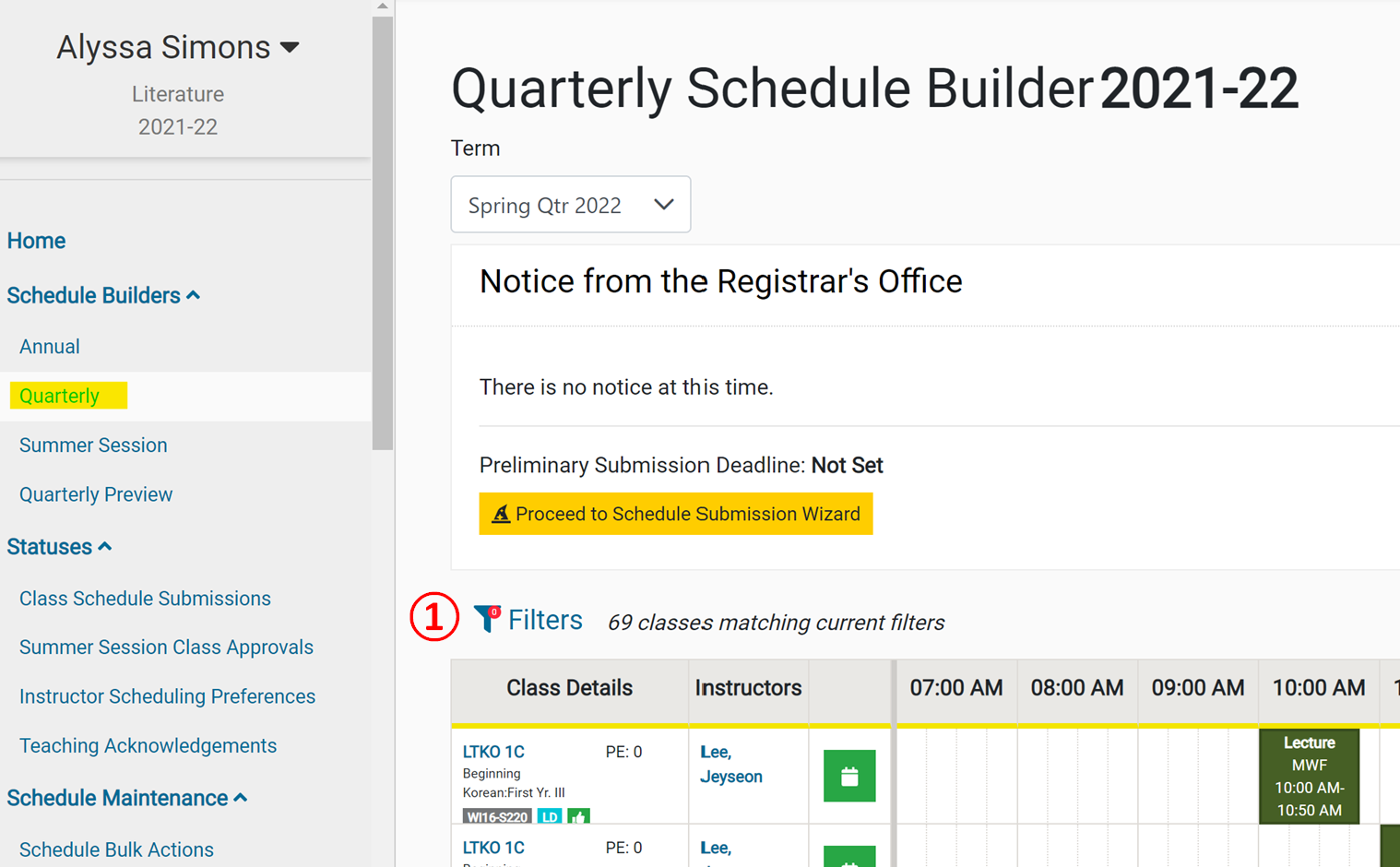1400x867 pixels.
Task: Select the thumbs-up approval badge on LTKO 1C
Action: (x=578, y=816)
